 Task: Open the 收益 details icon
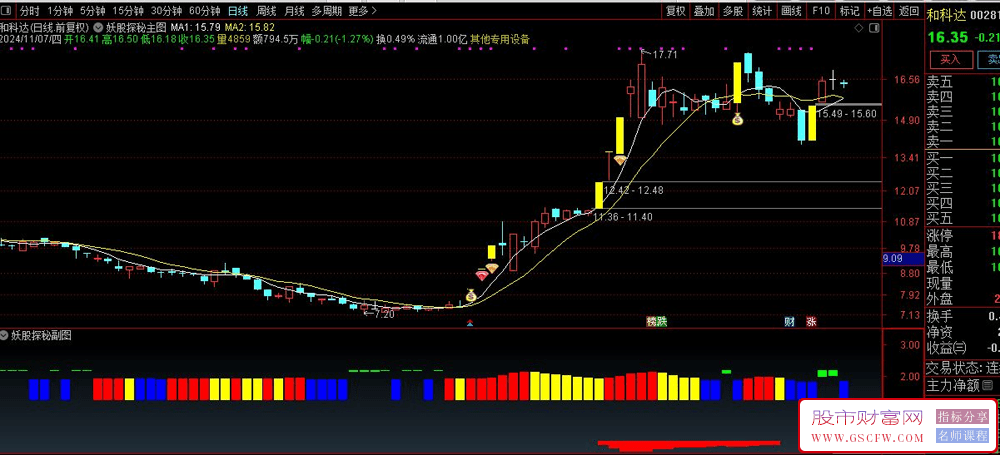(x=960, y=348)
